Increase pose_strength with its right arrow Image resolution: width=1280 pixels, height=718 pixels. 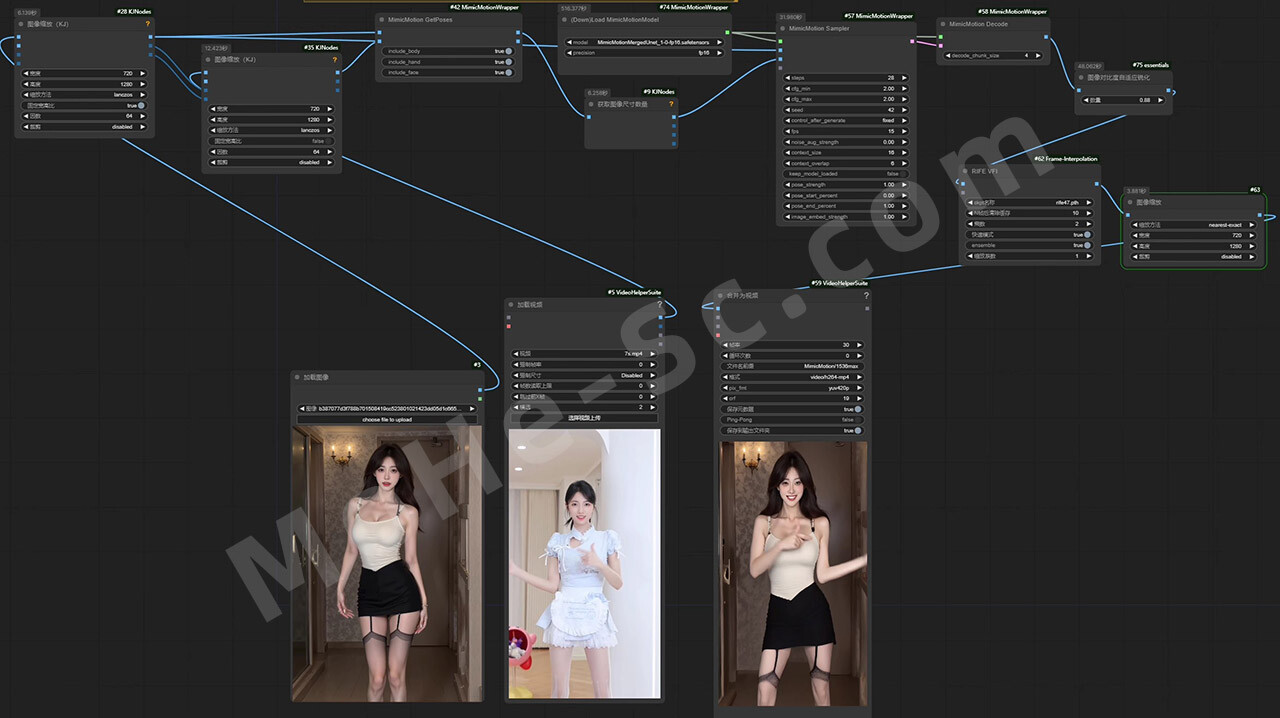[903, 184]
